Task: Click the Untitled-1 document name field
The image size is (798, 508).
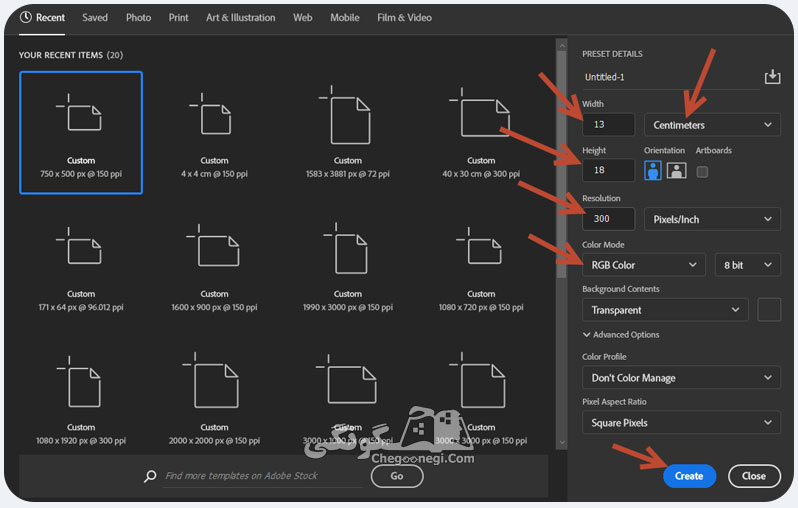Action: click(671, 77)
